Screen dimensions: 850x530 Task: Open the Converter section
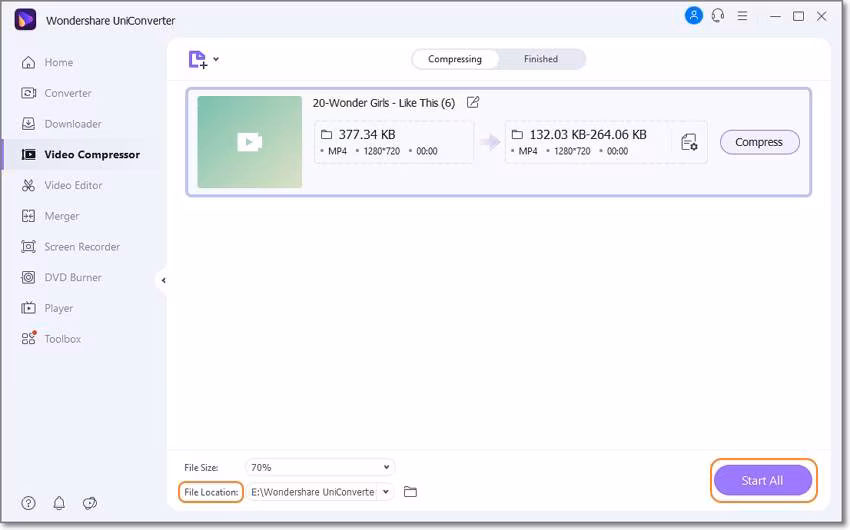click(x=56, y=93)
